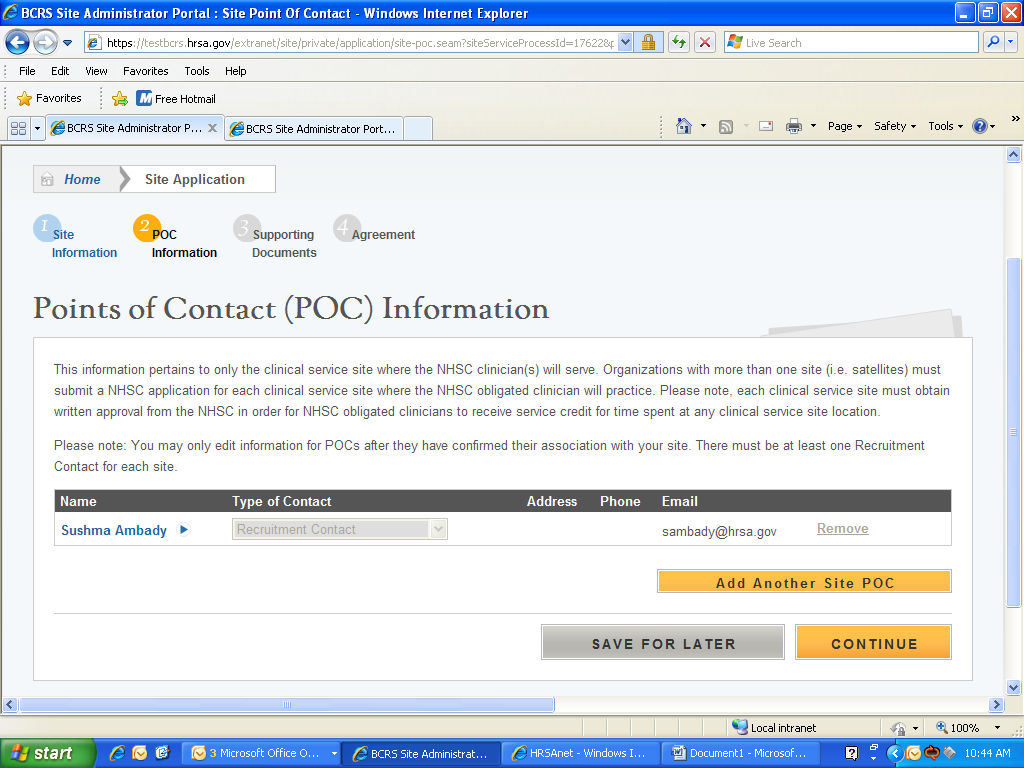Switch to the second BCRS Site Administrator tab
The width and height of the screenshot is (1024, 768).
pyautogui.click(x=314, y=128)
